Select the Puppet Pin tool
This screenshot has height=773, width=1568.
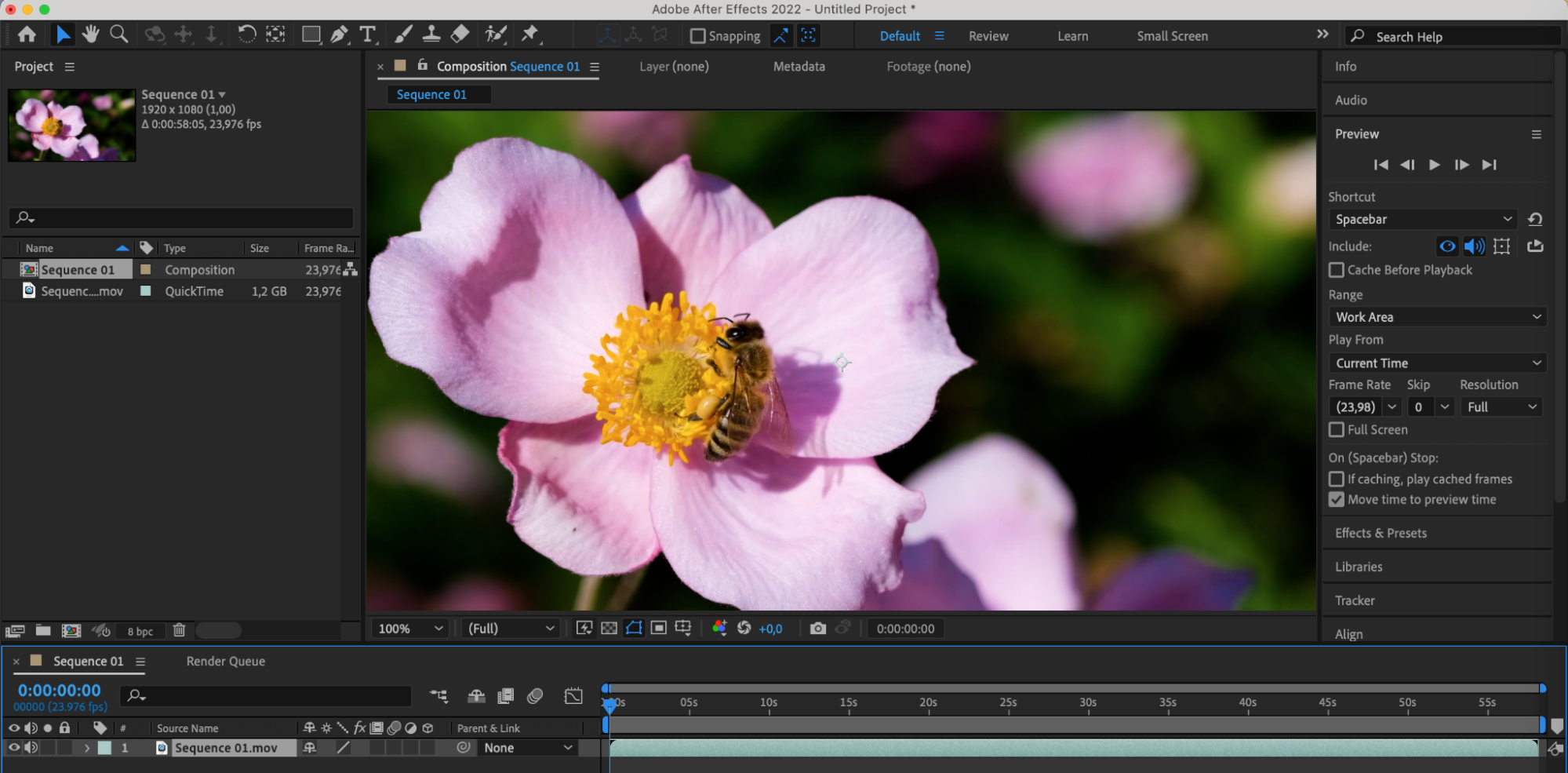coord(530,35)
